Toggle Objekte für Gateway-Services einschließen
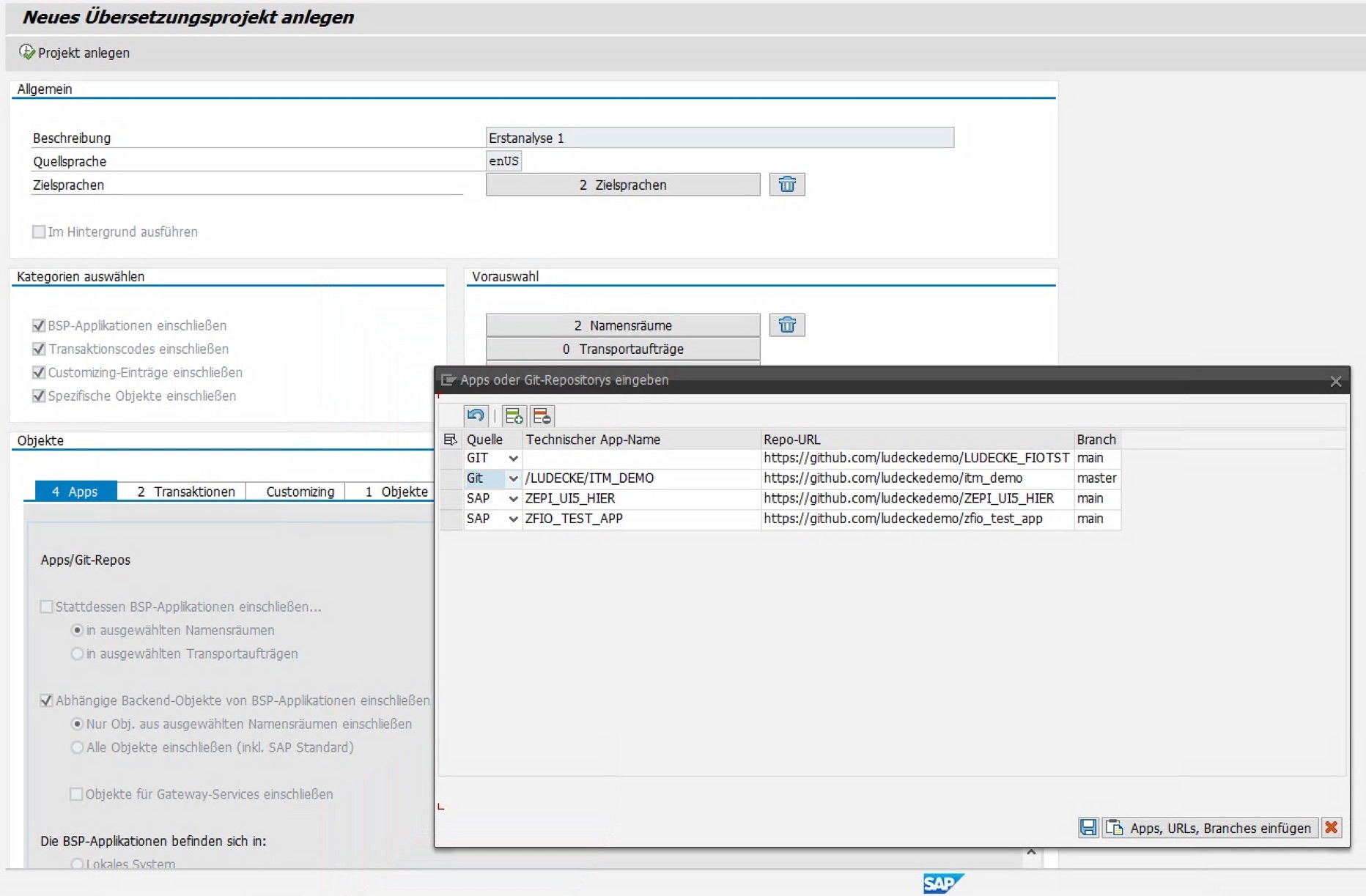Screen dimensions: 1366x896 [76, 794]
